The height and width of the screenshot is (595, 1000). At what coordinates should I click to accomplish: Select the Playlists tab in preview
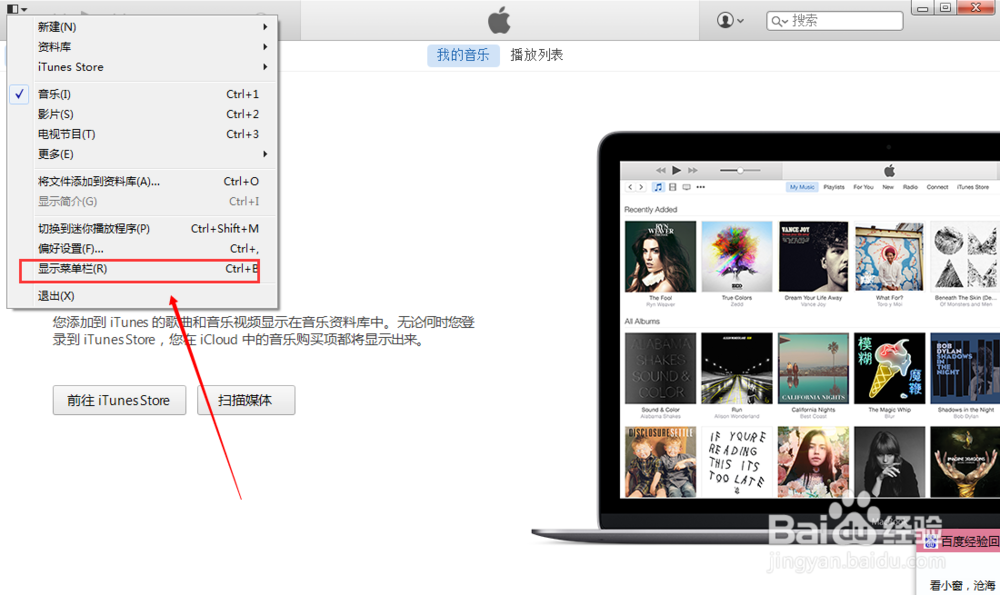click(x=834, y=187)
